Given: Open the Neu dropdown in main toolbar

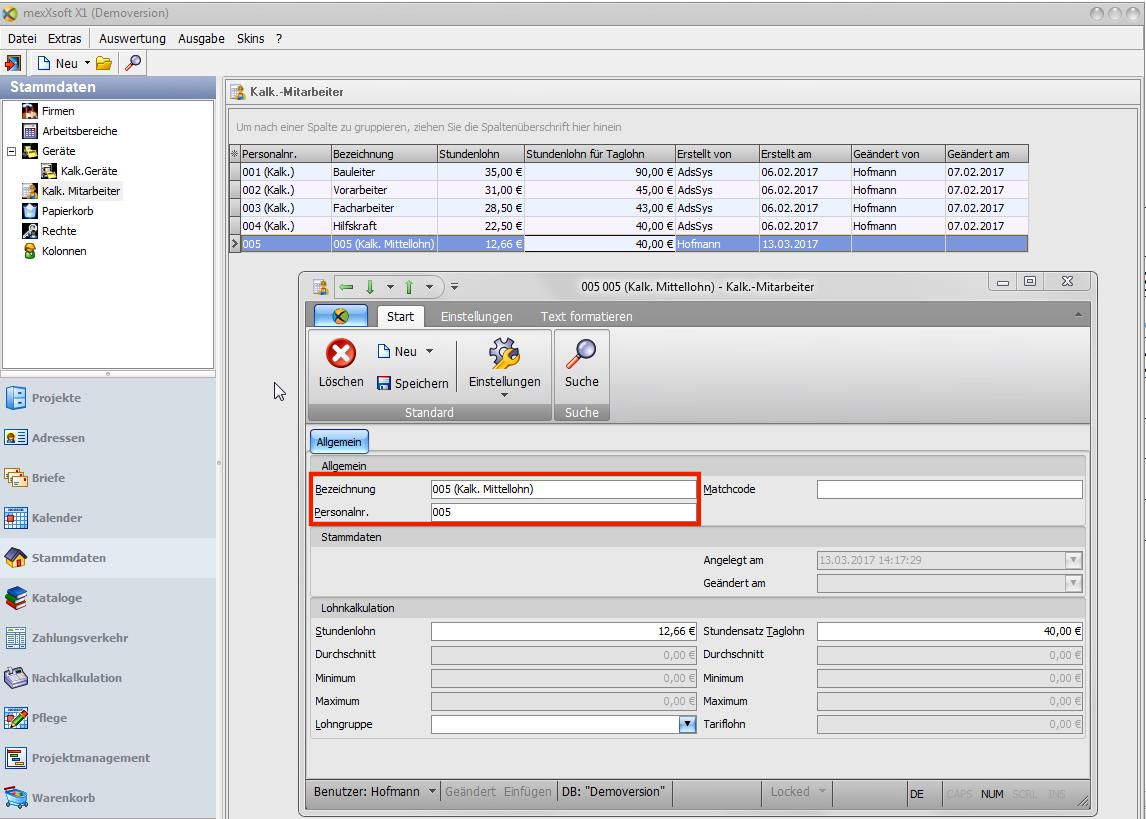Looking at the screenshot, I should tap(87, 64).
